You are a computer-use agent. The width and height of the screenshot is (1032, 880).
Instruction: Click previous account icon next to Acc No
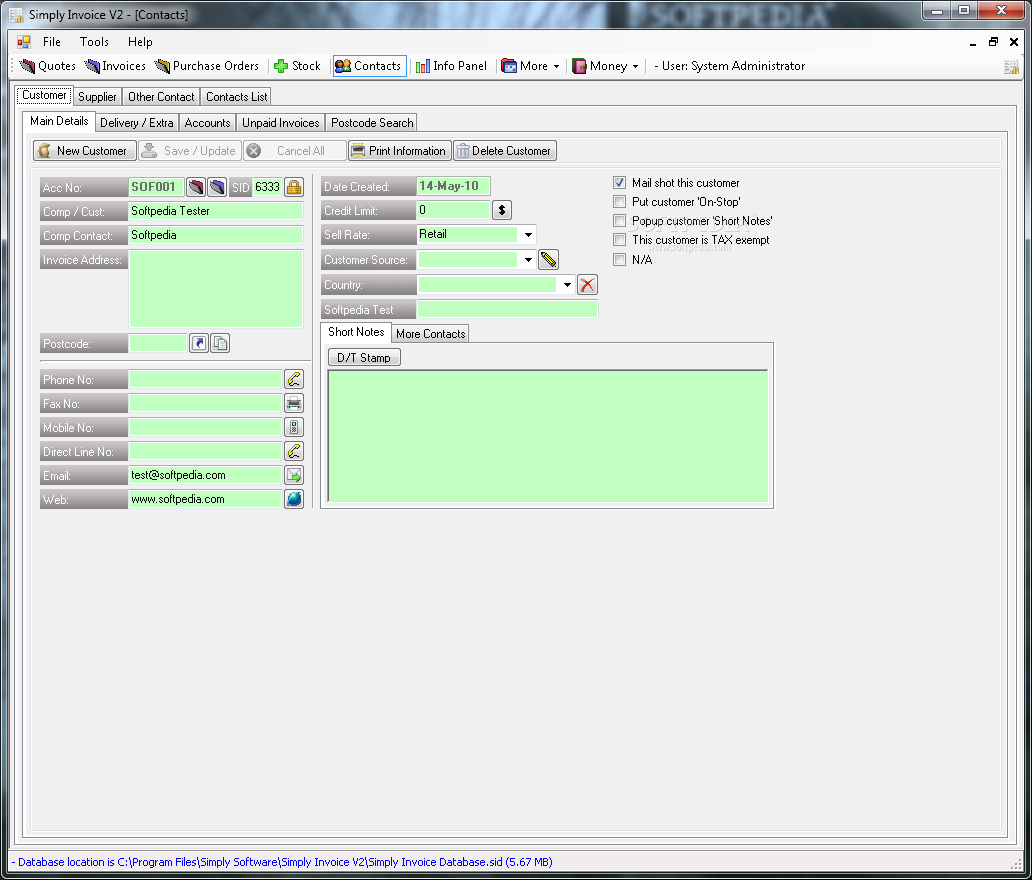click(x=195, y=187)
